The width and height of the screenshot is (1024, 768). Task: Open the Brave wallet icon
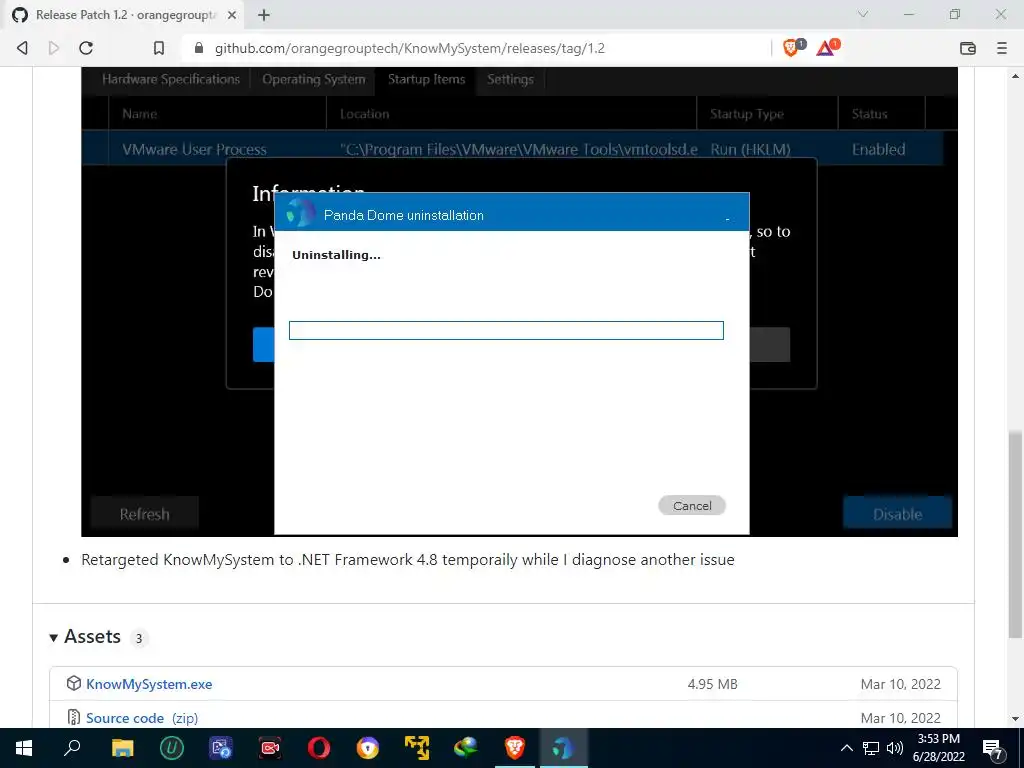point(968,48)
